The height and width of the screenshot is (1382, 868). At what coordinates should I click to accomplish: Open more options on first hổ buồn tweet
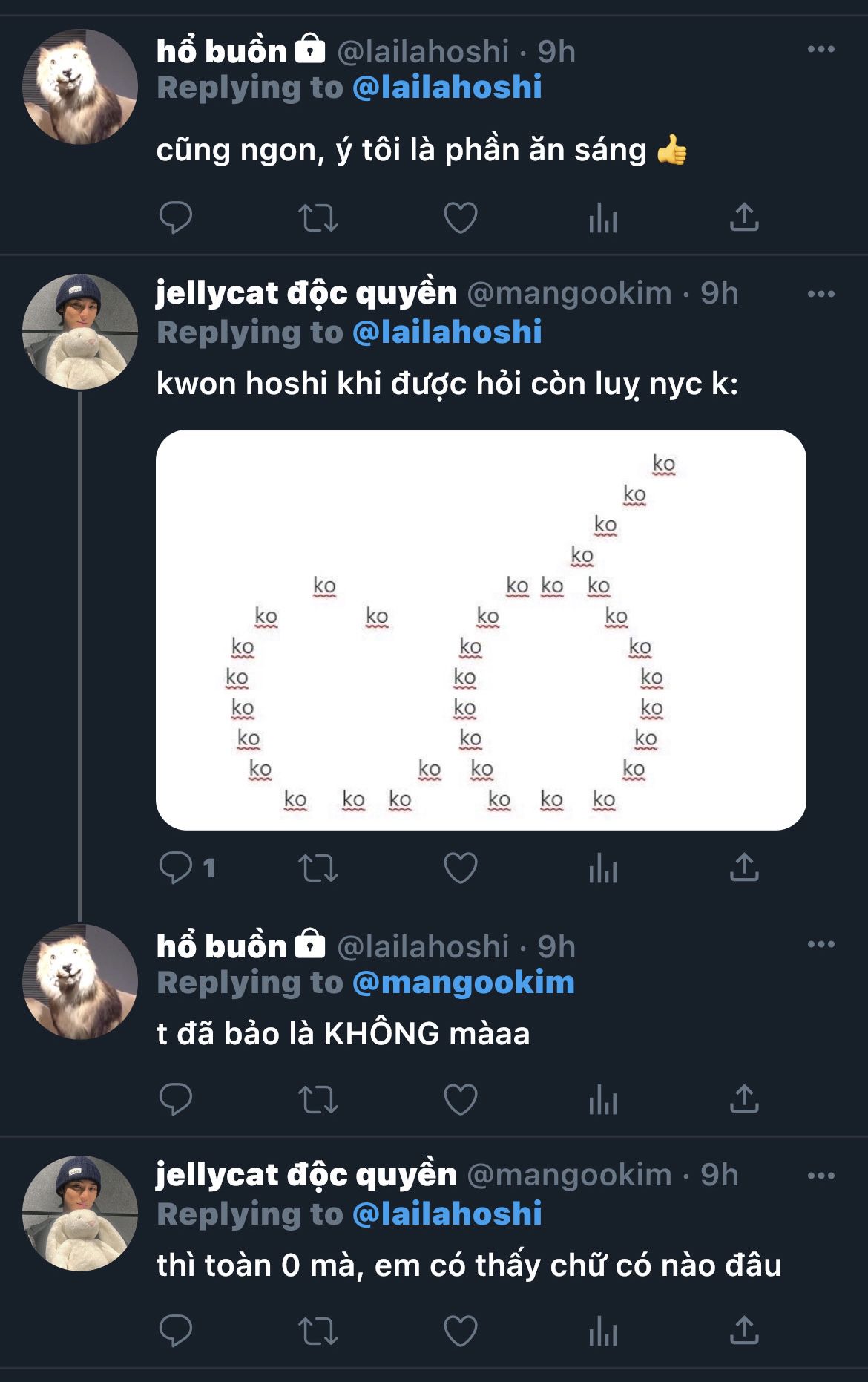(821, 49)
